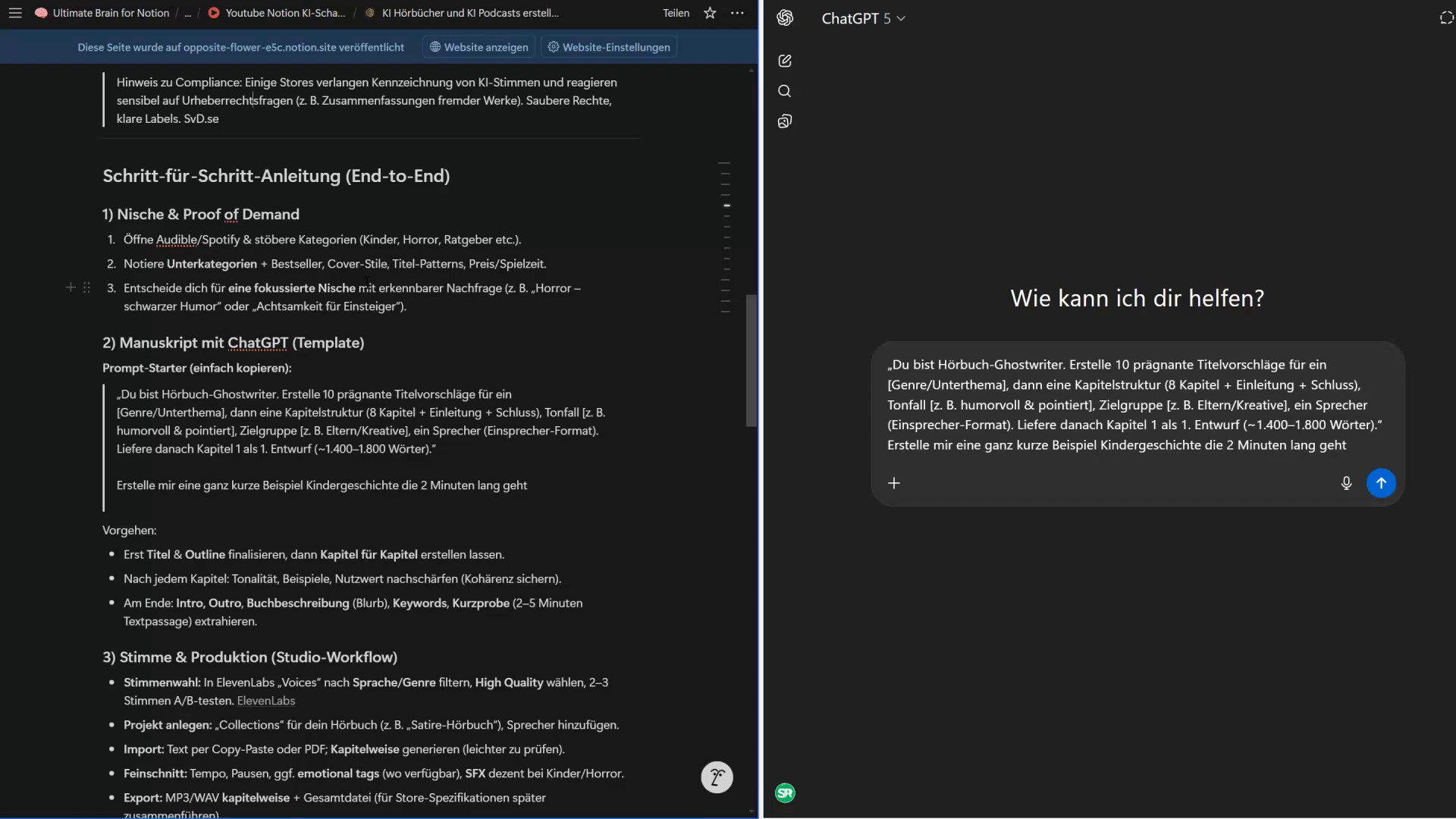Click list item Öffne Audible/Spotify
The image size is (1456, 819).
pos(322,240)
